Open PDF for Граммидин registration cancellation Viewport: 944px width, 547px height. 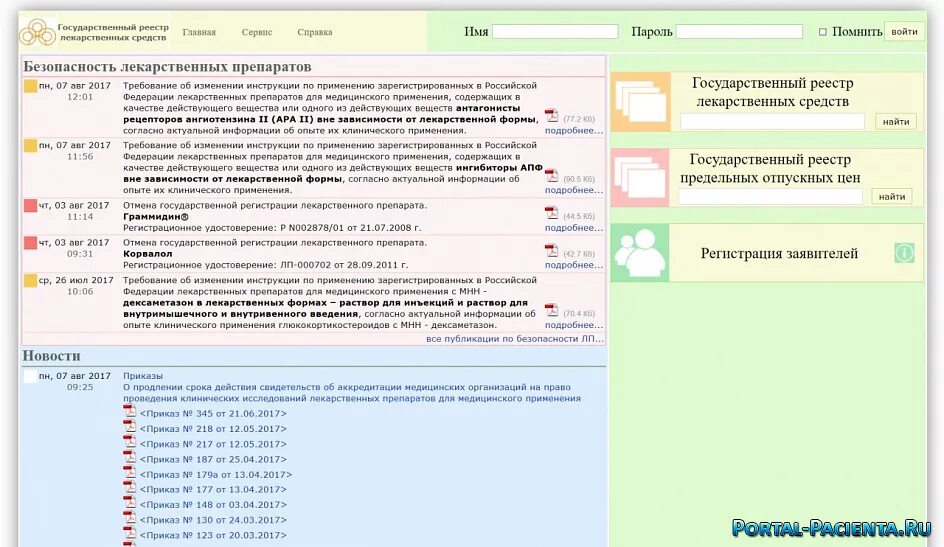[x=551, y=212]
